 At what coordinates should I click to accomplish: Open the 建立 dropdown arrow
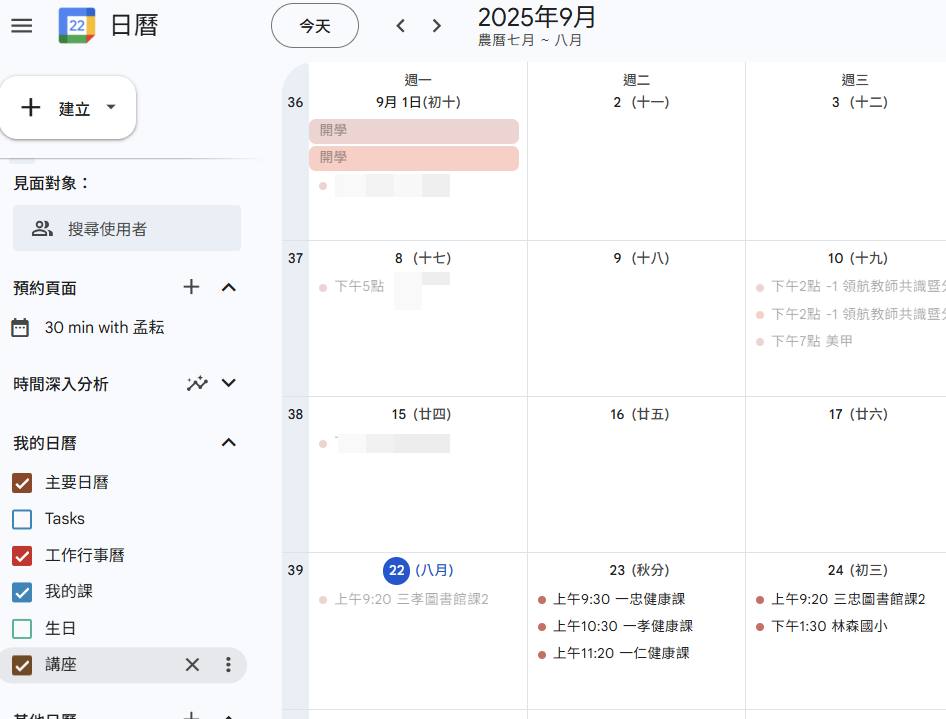[x=111, y=107]
